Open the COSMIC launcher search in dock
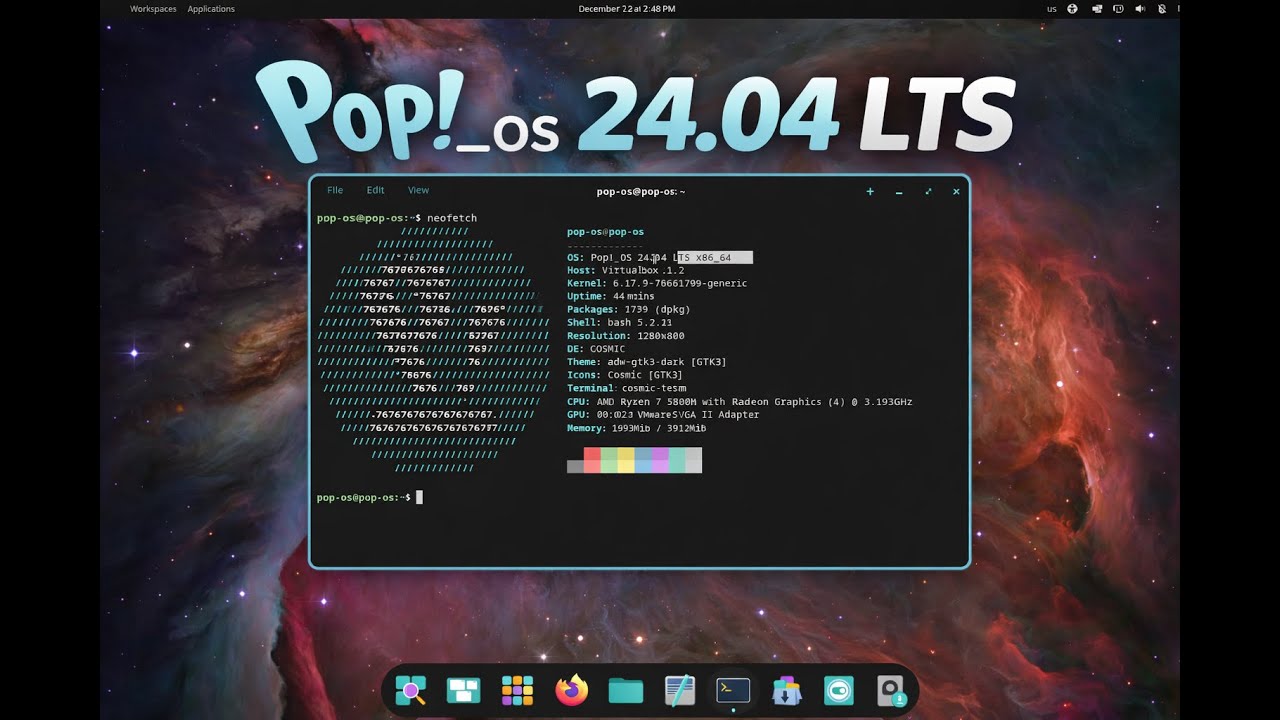Screen dimensions: 1280x720 pyautogui.click(x=411, y=691)
